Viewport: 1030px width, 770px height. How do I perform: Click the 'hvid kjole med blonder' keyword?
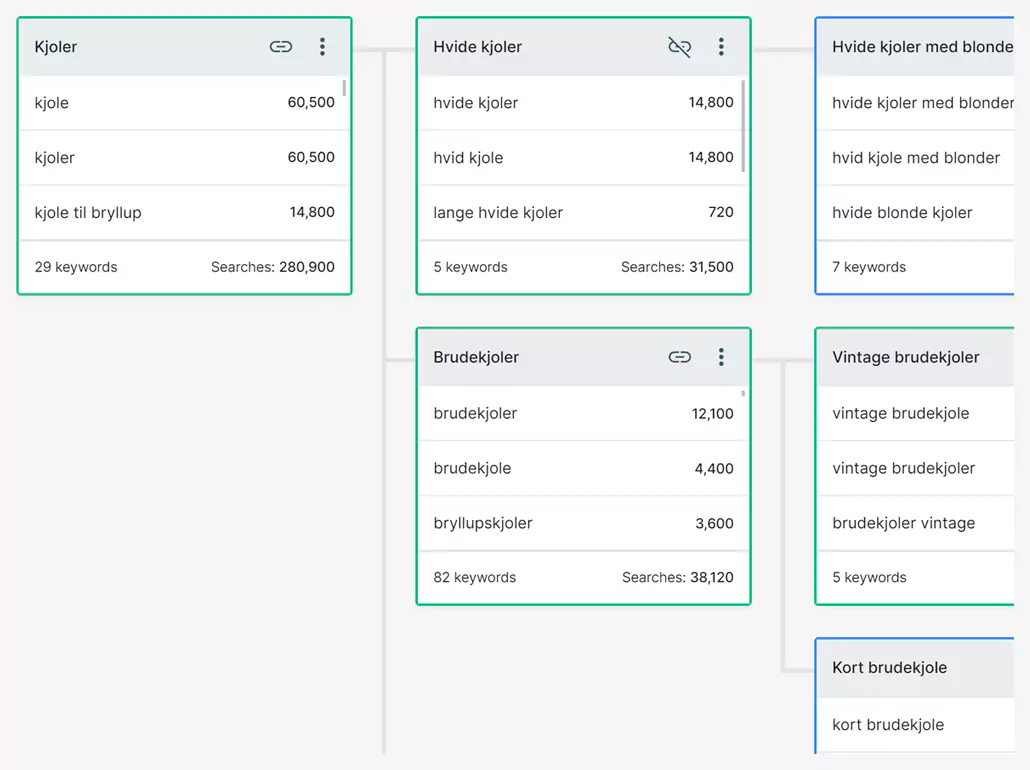916,157
